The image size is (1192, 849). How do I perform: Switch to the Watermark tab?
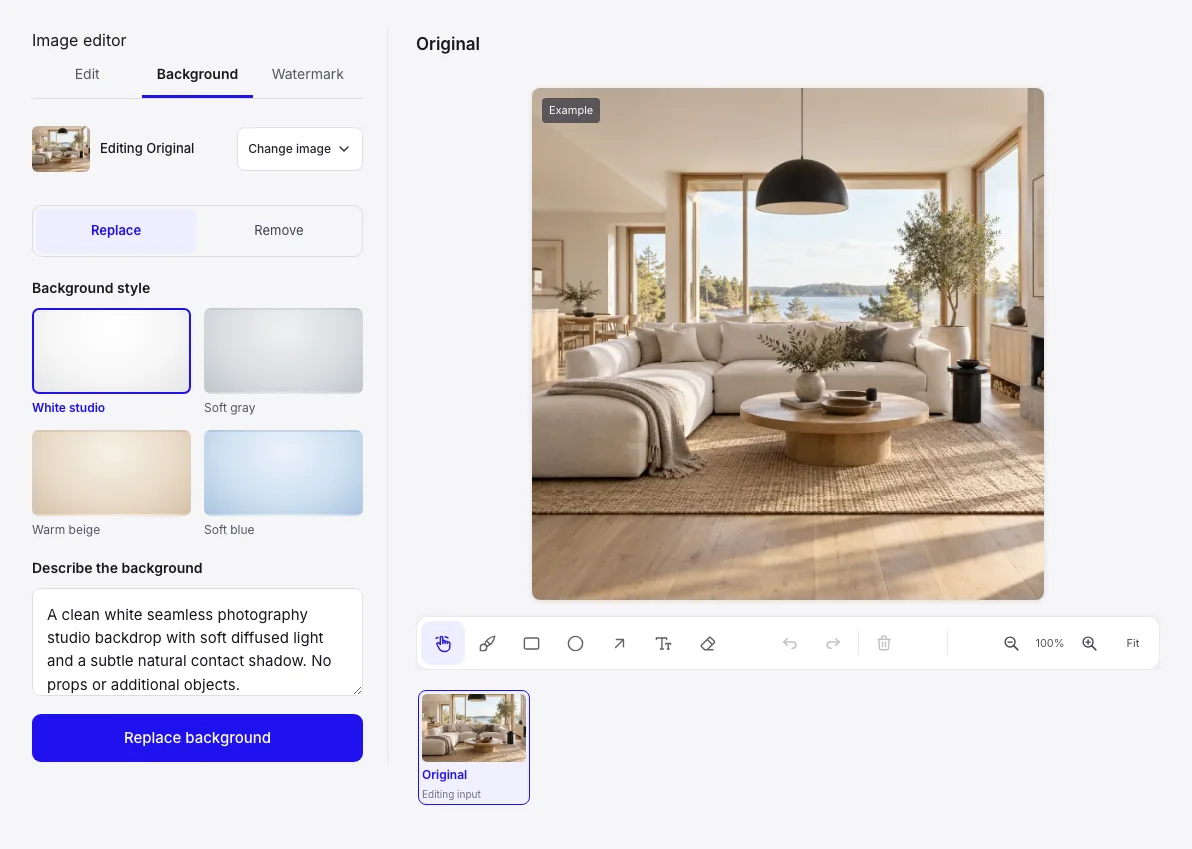tap(308, 74)
